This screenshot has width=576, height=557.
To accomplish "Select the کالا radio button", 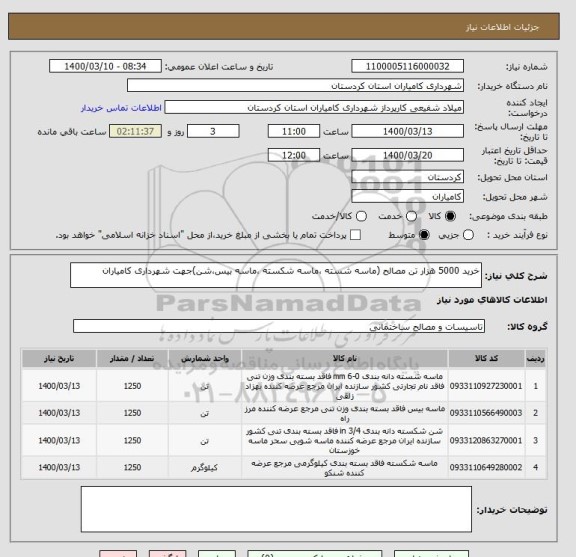I will tap(450, 216).
